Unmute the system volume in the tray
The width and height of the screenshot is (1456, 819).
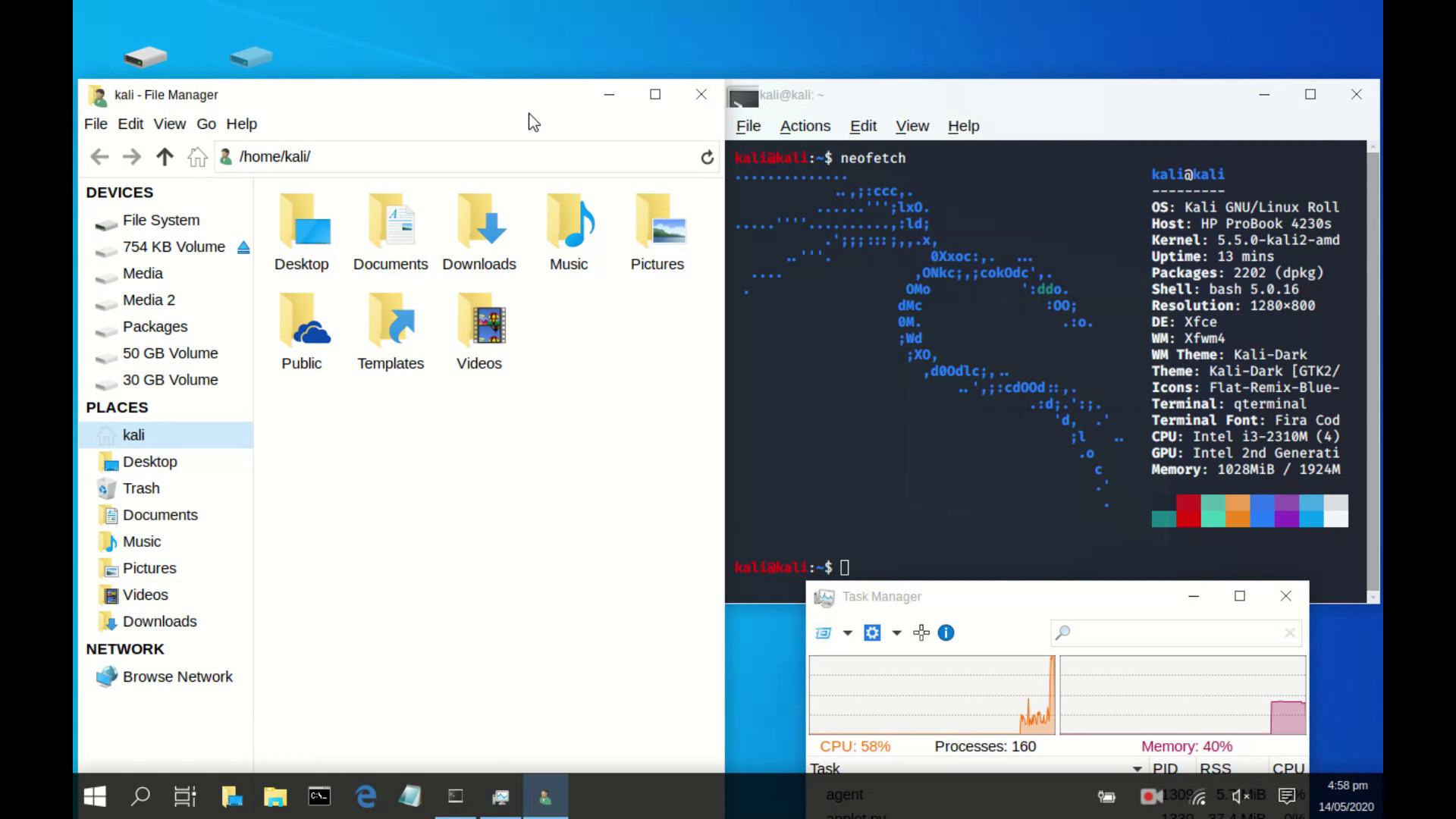[1239, 796]
